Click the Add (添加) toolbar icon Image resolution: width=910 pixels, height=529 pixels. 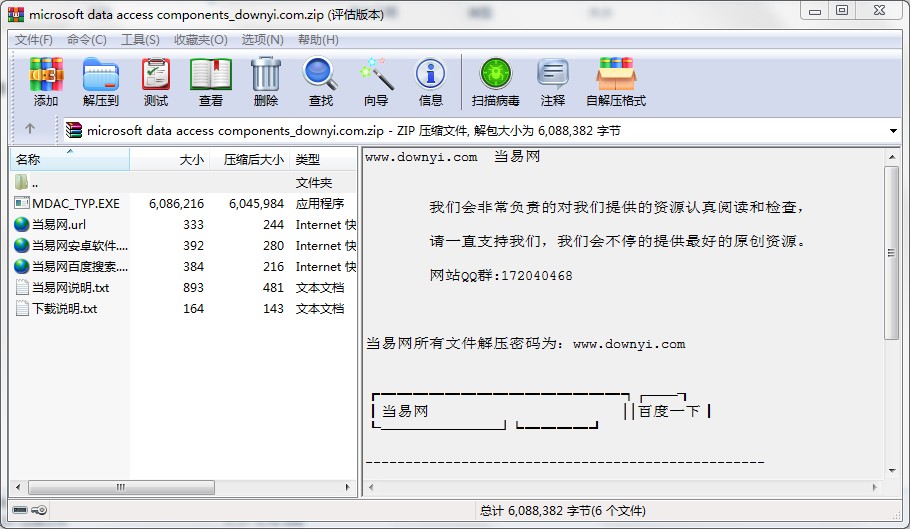[x=46, y=75]
